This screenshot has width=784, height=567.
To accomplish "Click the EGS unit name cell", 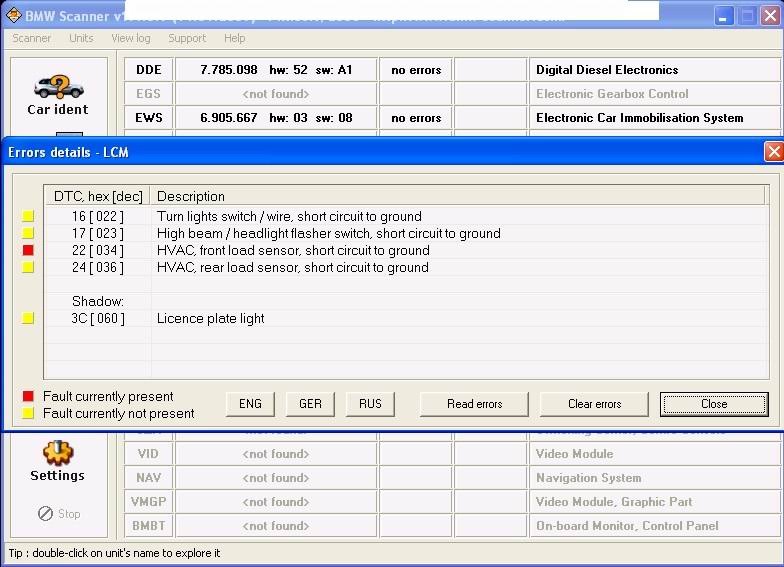I will pos(148,94).
